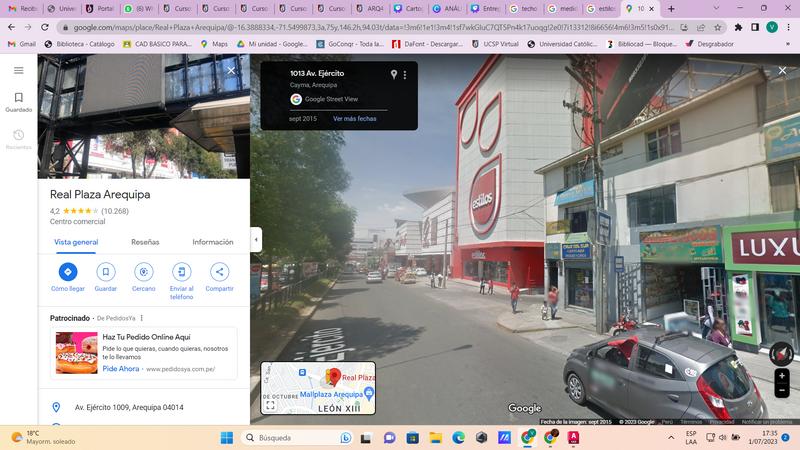800x450 pixels.
Task: Switch to the Vista general tab
Action: [76, 242]
